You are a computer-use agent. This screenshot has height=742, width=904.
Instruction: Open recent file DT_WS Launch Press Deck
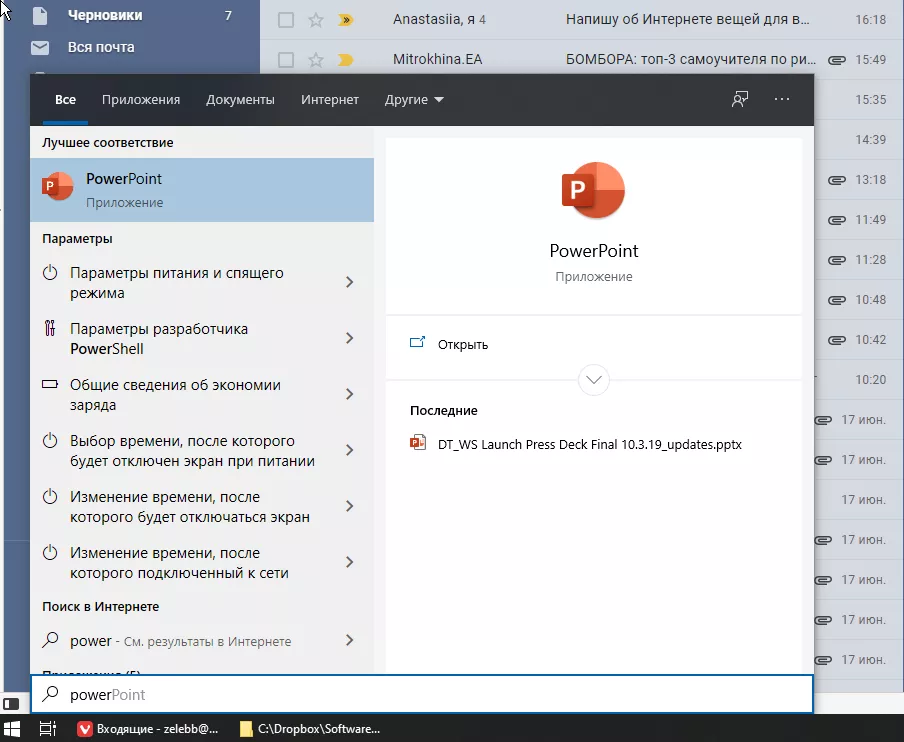(x=590, y=445)
